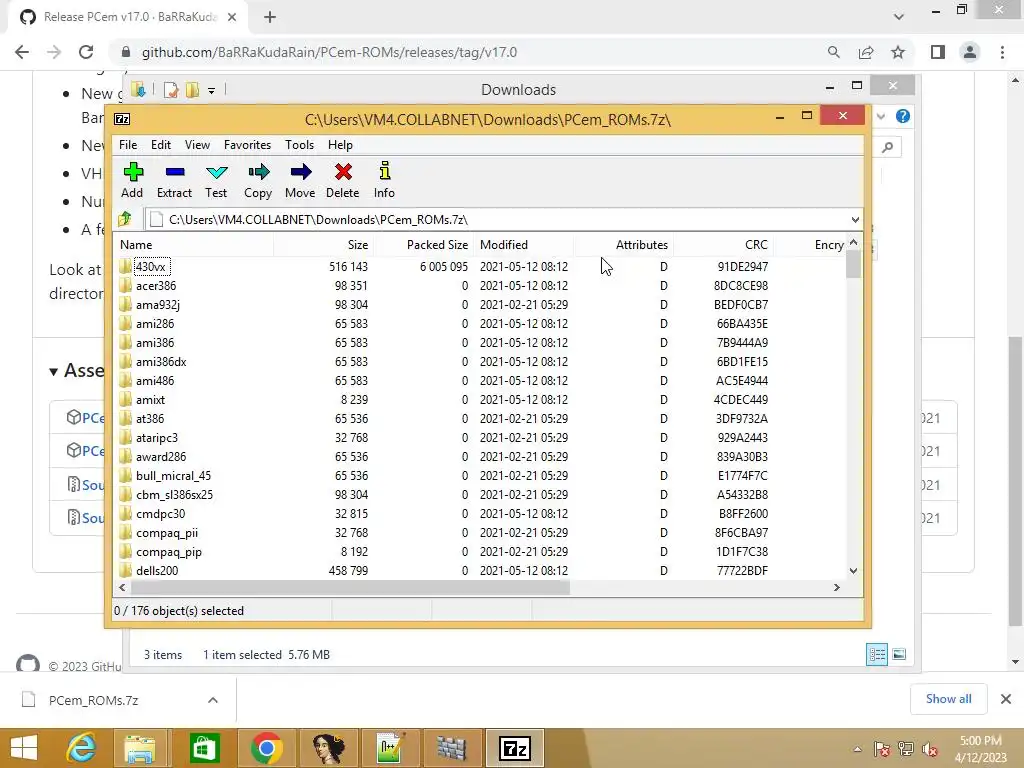The image size is (1024, 768).
Task: Click the volume tray icon
Action: pyautogui.click(x=930, y=749)
